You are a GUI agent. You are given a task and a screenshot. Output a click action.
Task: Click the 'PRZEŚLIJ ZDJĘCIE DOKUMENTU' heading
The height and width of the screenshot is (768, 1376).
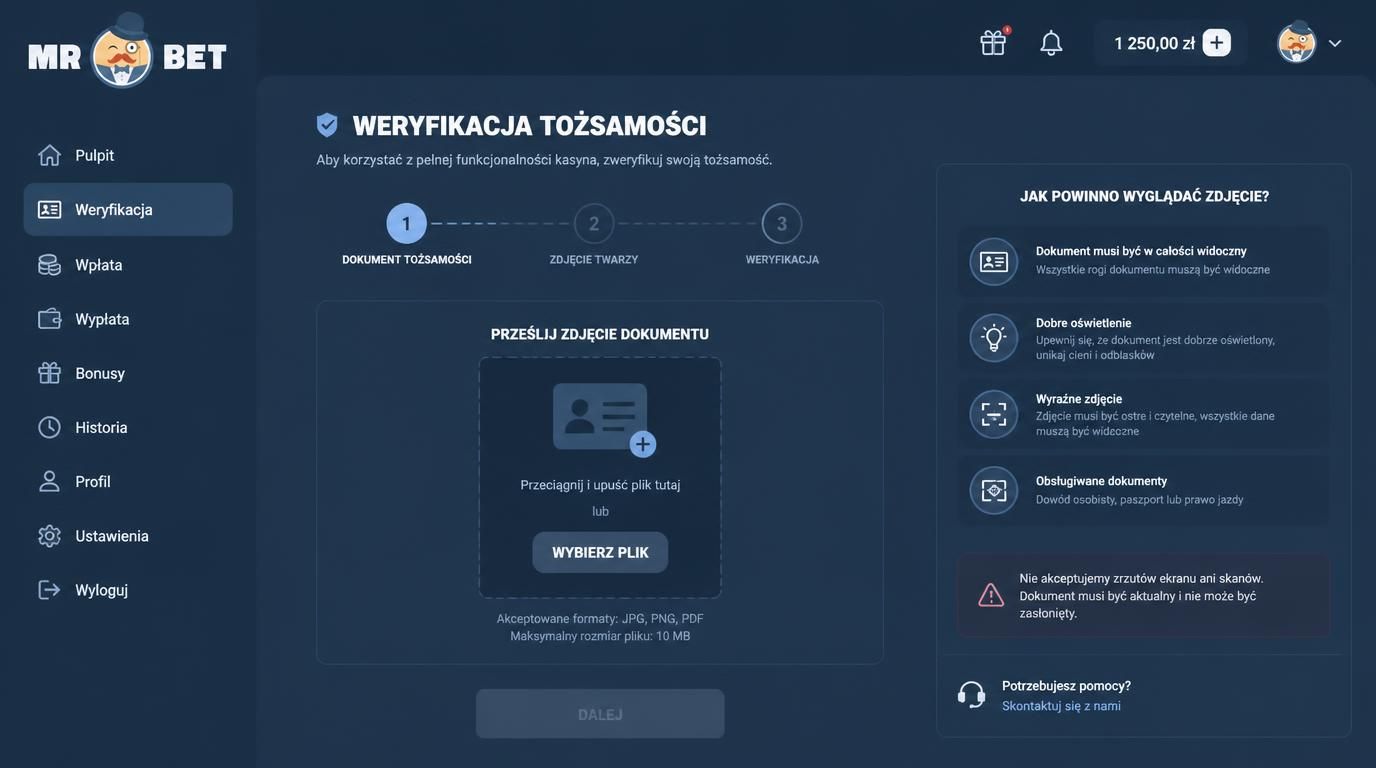tap(600, 334)
